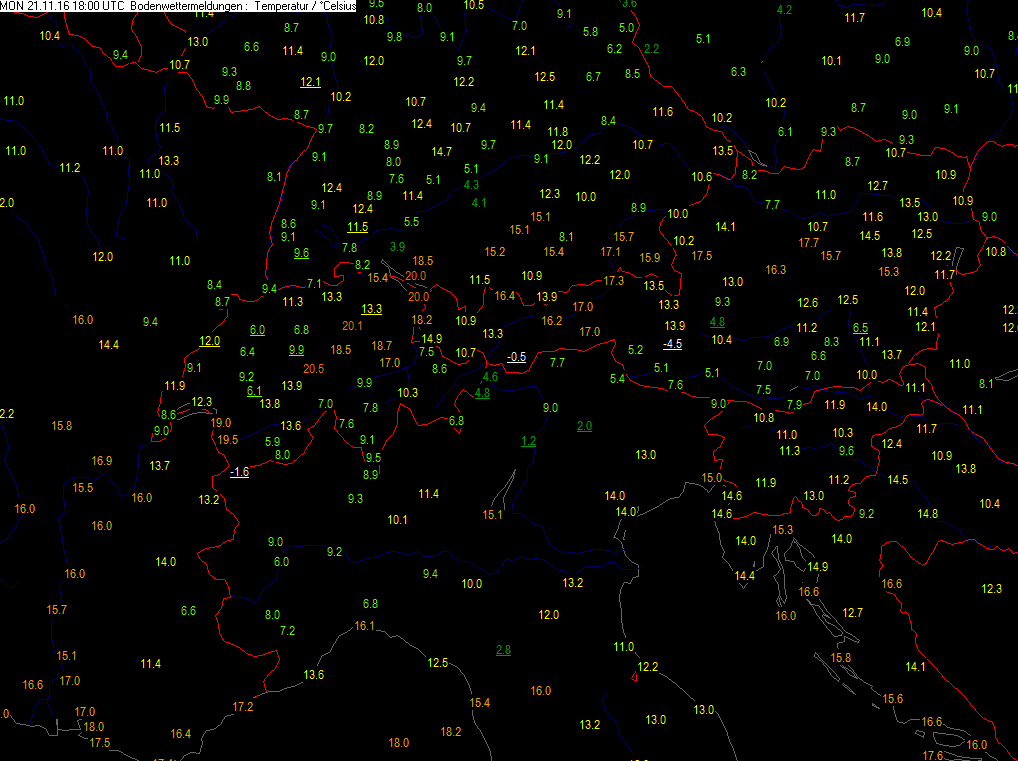Select the orange 16.1 temperature value
The height and width of the screenshot is (761, 1018).
pyautogui.click(x=365, y=626)
